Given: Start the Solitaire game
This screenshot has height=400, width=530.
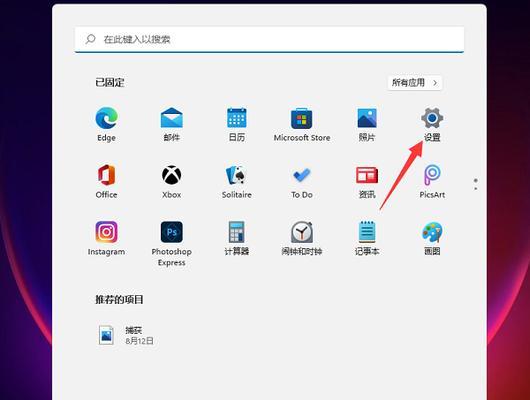Looking at the screenshot, I should pyautogui.click(x=237, y=181).
